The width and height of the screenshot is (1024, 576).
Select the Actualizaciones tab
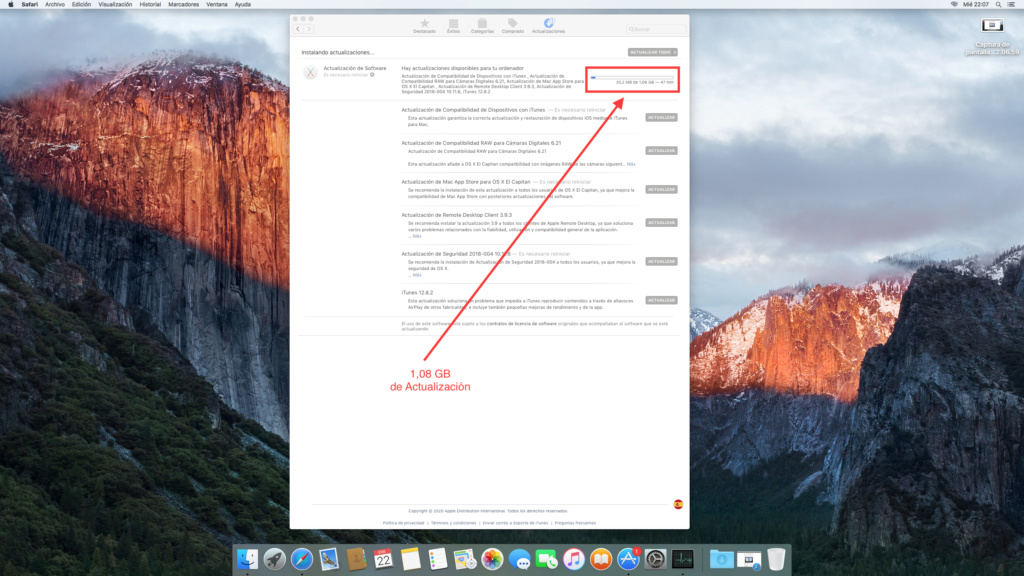[x=549, y=26]
